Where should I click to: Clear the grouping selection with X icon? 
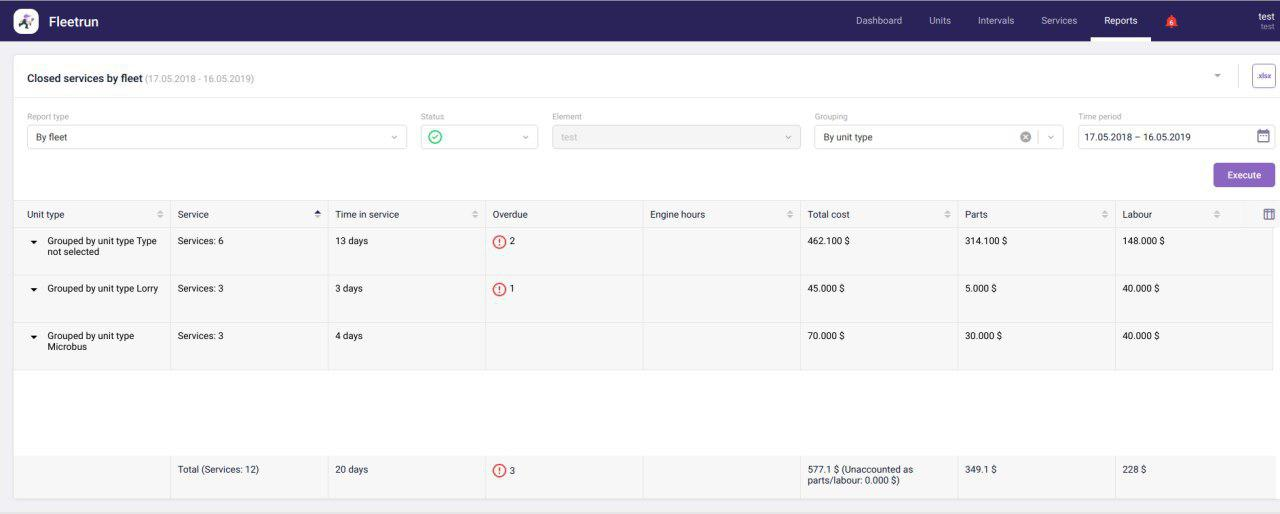(x=1025, y=137)
